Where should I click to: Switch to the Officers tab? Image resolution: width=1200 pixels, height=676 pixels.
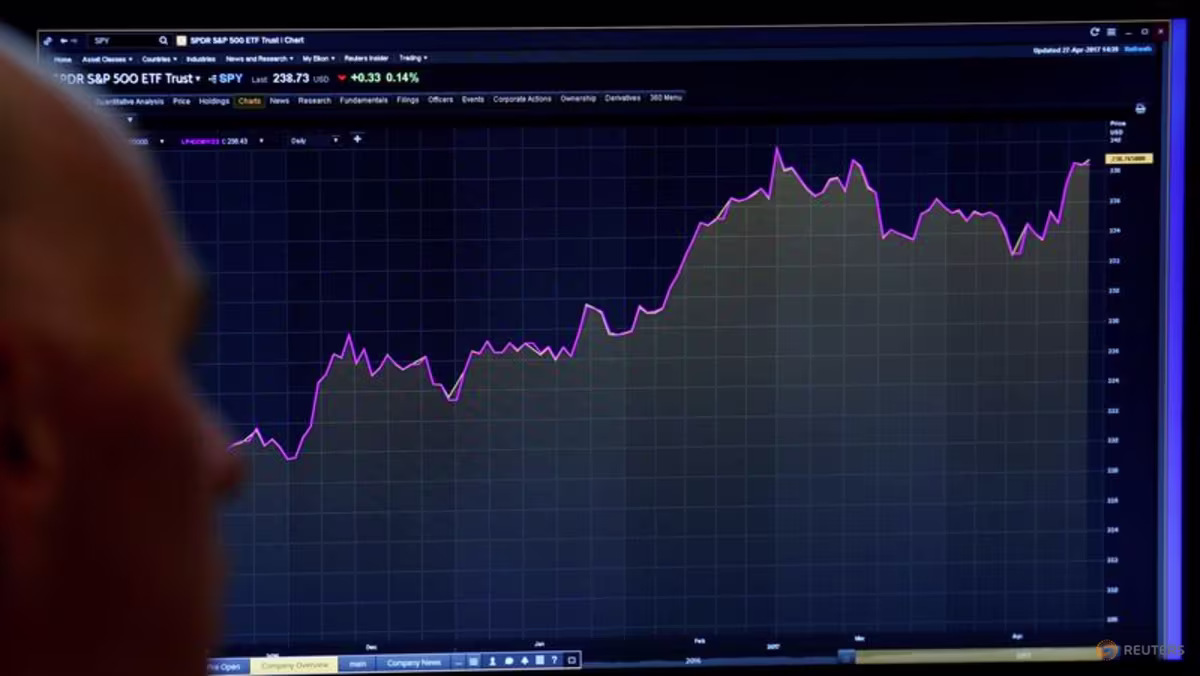tap(440, 100)
